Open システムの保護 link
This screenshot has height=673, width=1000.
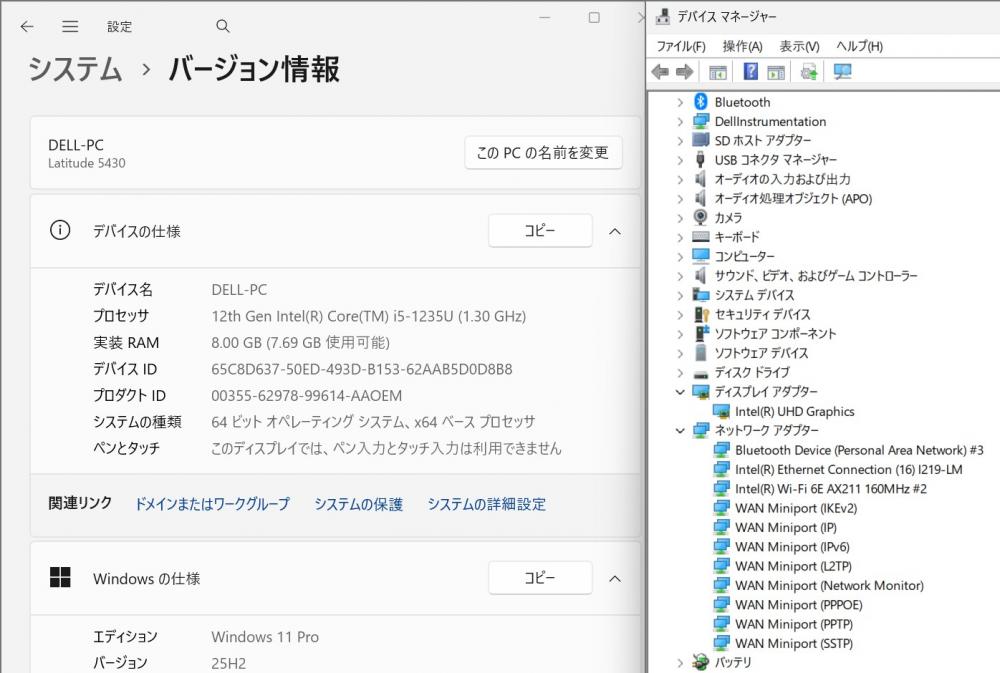click(x=358, y=504)
